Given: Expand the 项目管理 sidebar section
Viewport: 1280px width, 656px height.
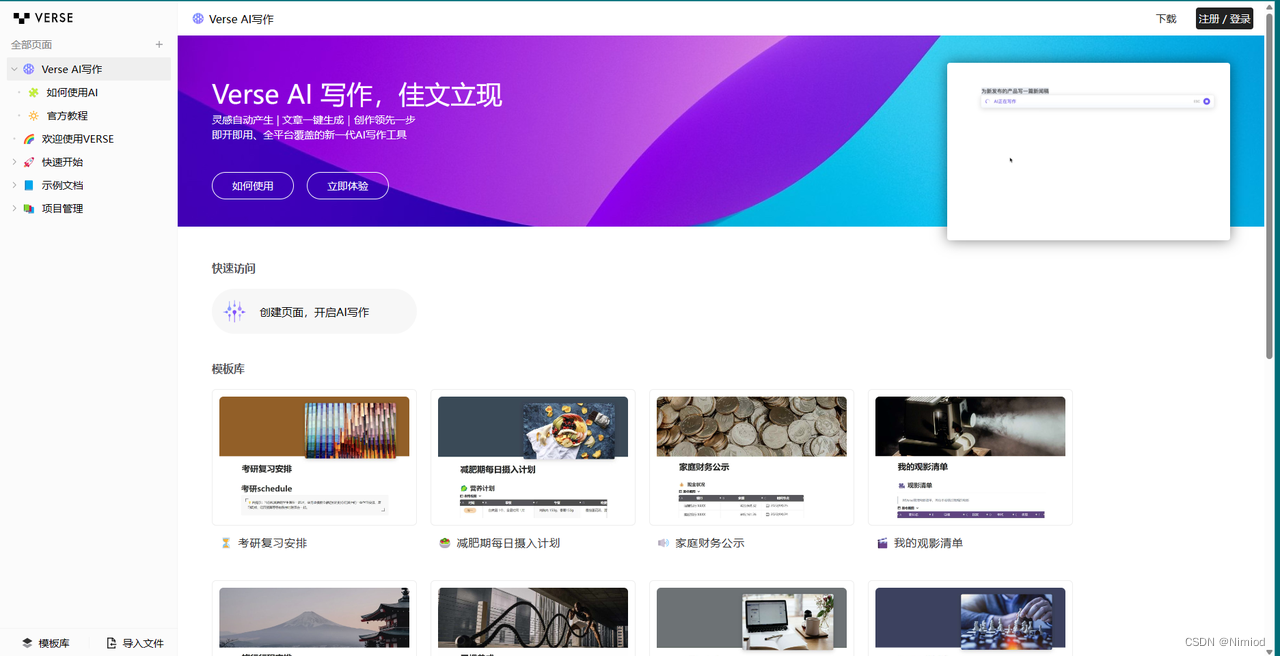Looking at the screenshot, I should tap(14, 209).
